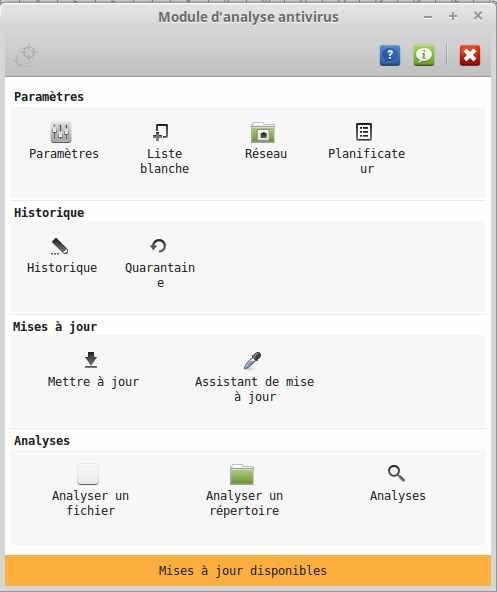Open Analyses magnifying glass icon

[396, 473]
